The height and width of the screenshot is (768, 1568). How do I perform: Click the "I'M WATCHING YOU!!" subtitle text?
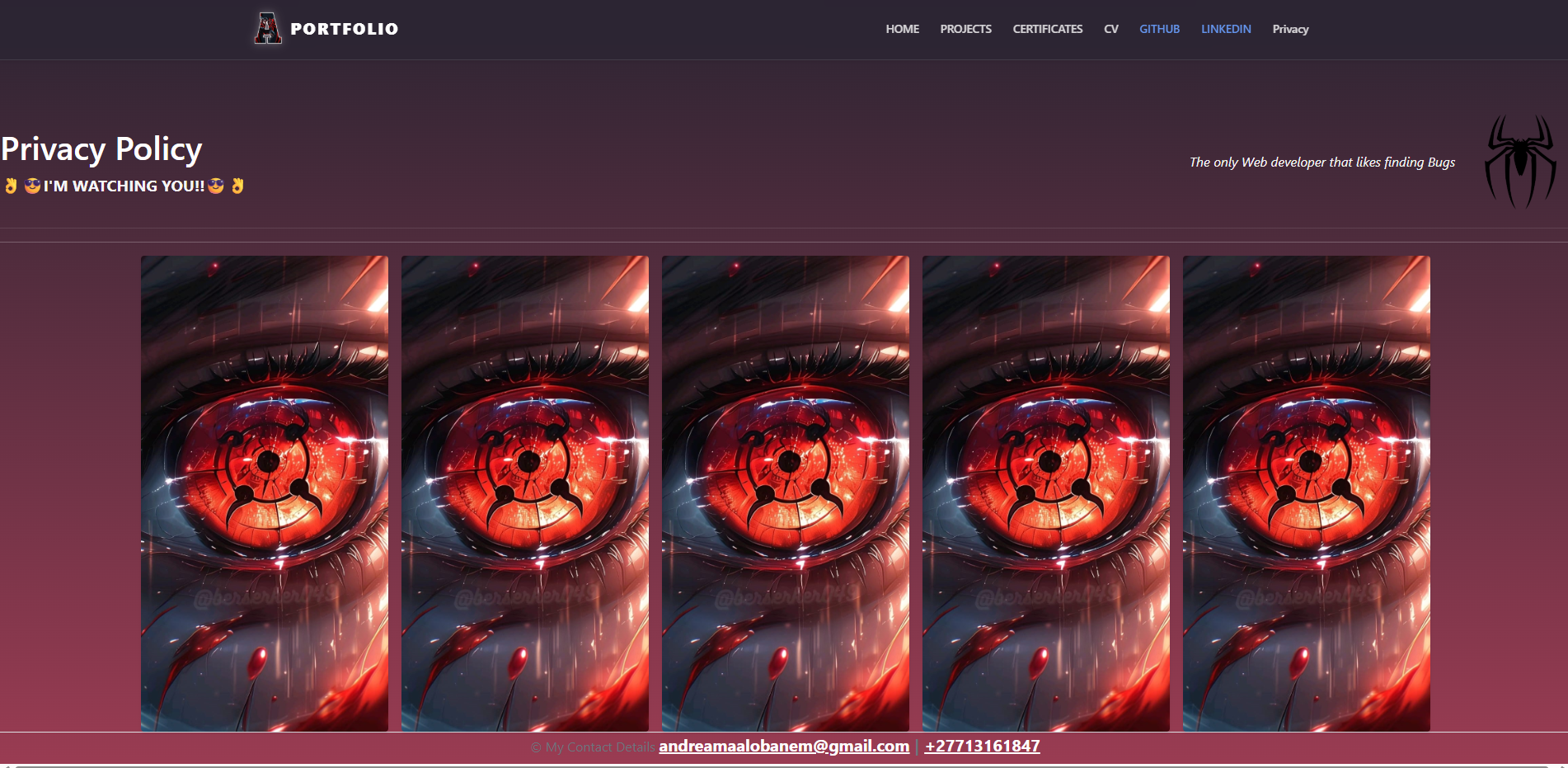coord(124,186)
